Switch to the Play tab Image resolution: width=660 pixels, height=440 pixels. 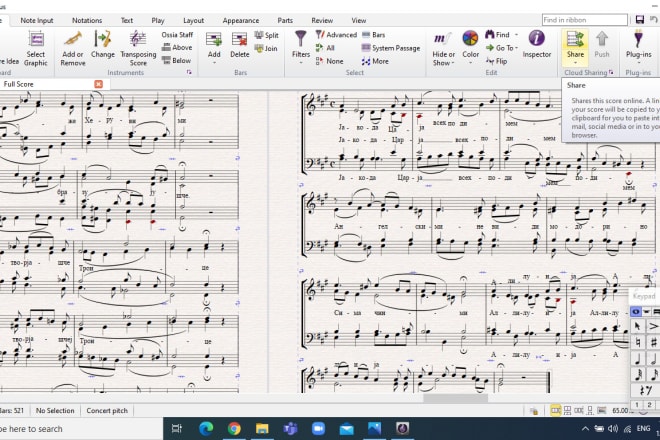(x=158, y=20)
